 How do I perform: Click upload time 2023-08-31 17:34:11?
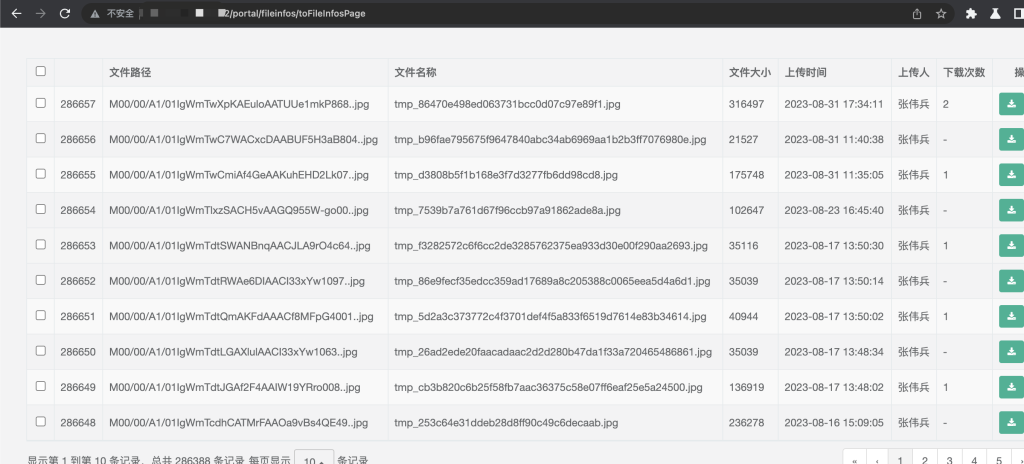click(834, 104)
